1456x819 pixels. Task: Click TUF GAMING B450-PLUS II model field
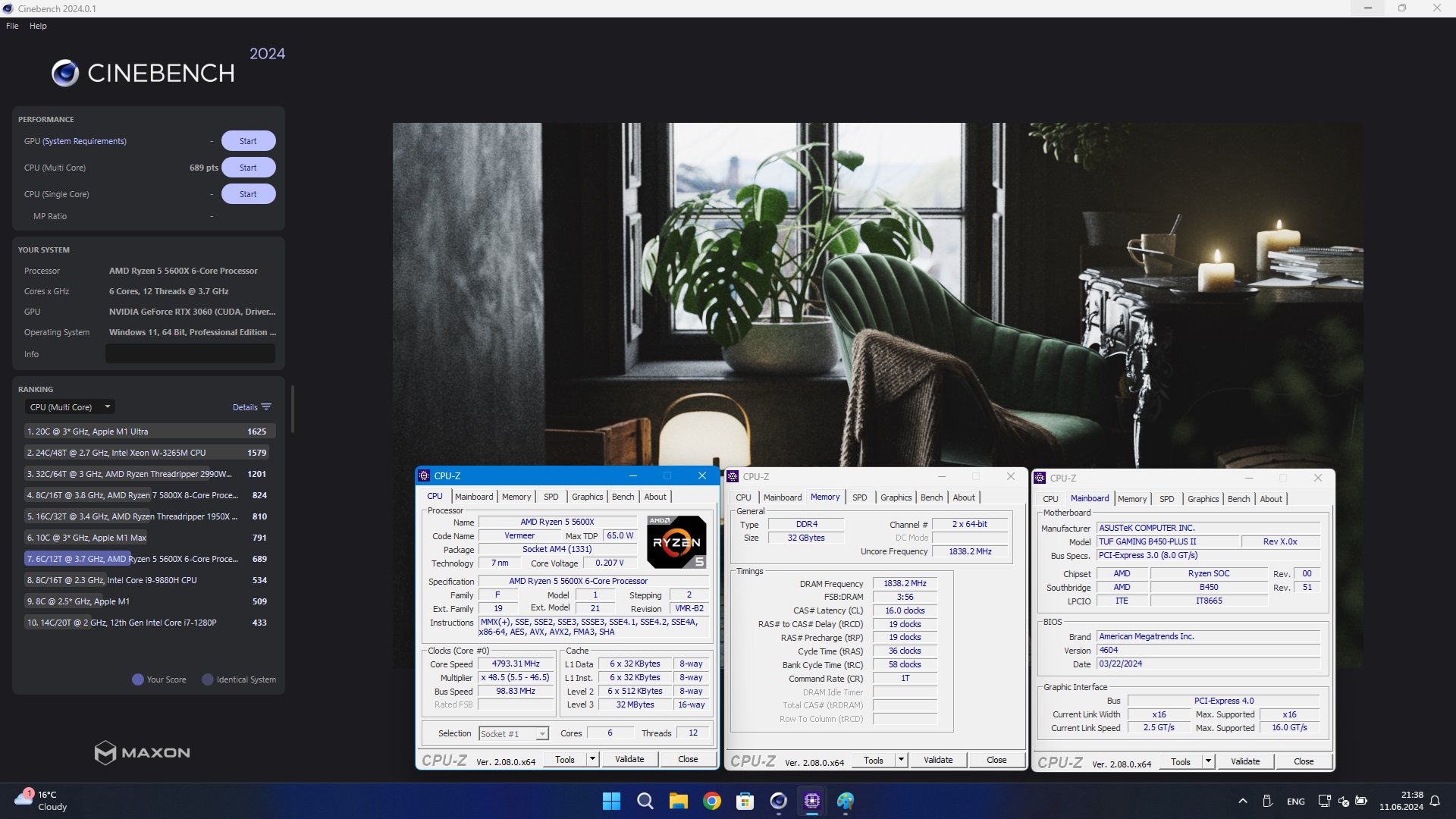point(1168,541)
